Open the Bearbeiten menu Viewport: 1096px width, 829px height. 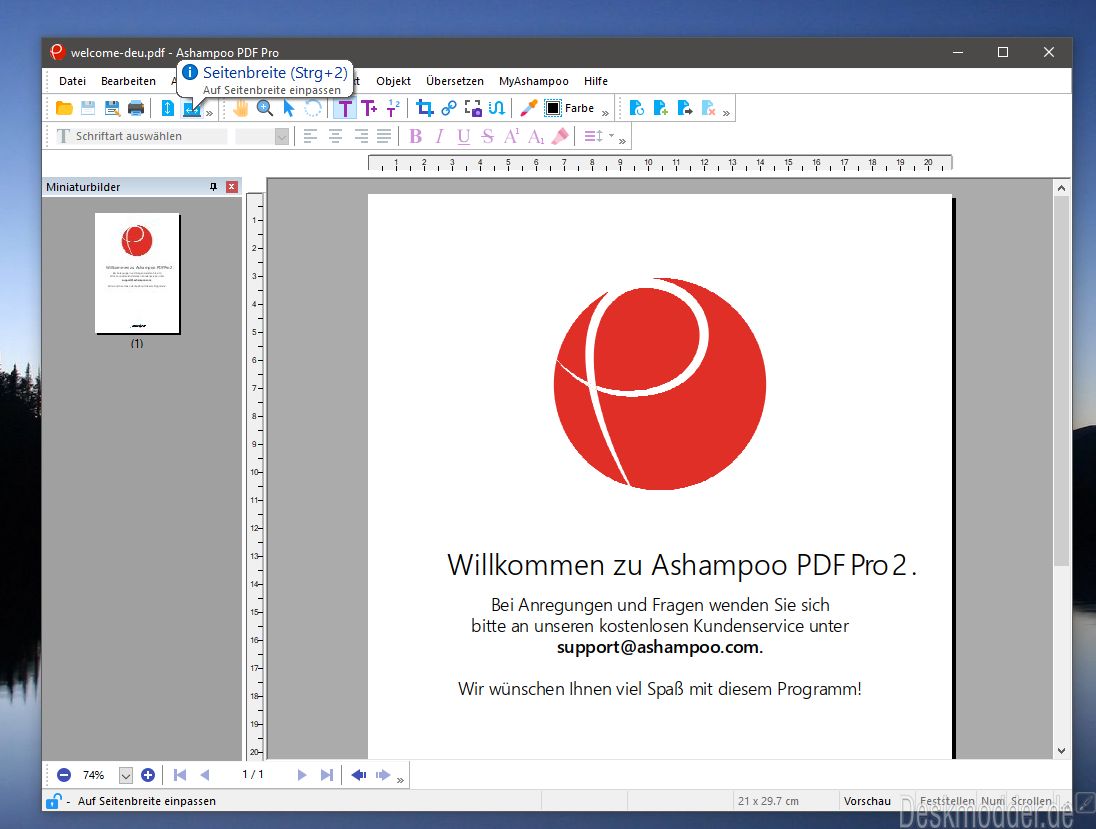pos(128,81)
